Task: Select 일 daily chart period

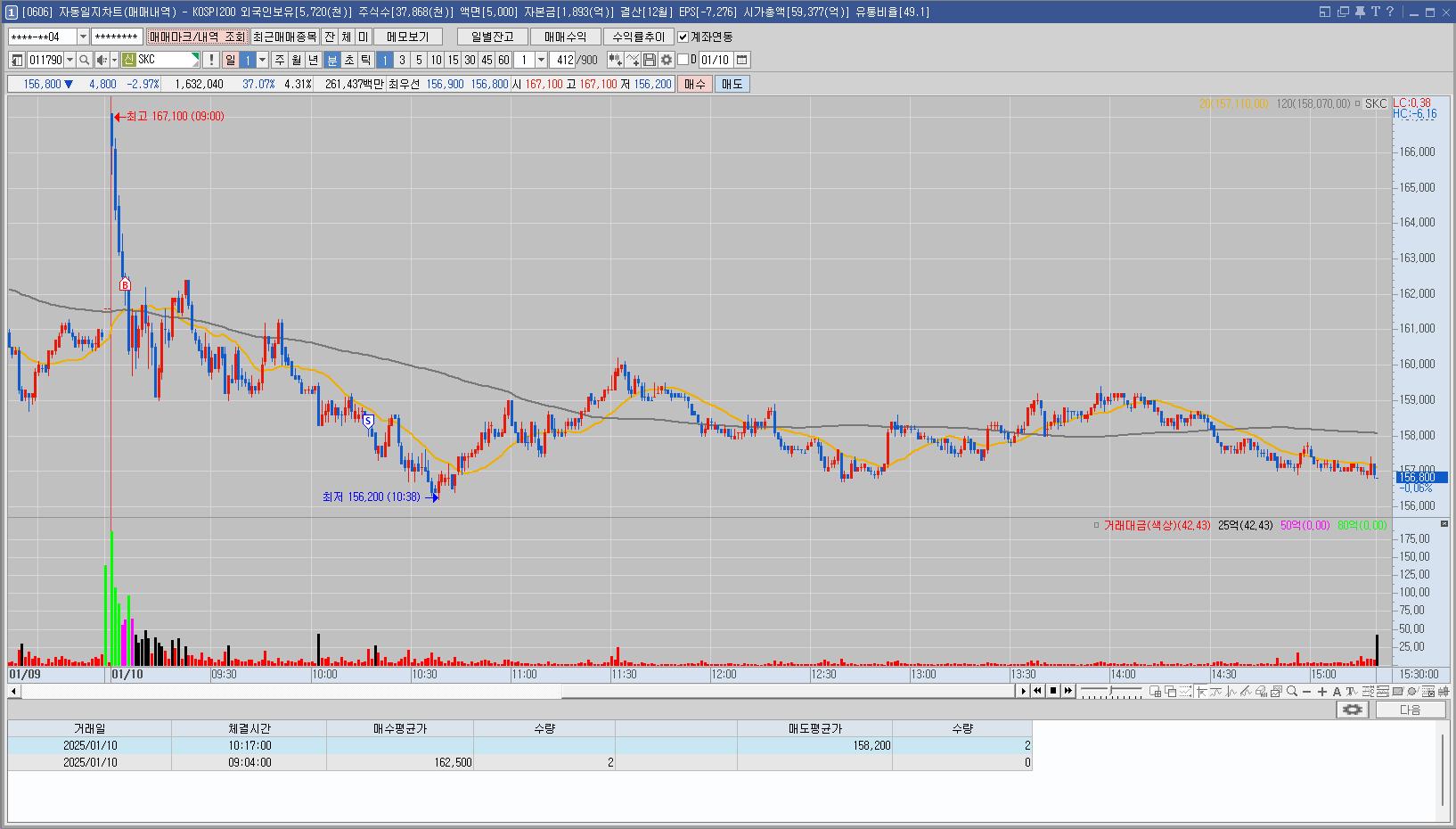Action: pos(230,60)
